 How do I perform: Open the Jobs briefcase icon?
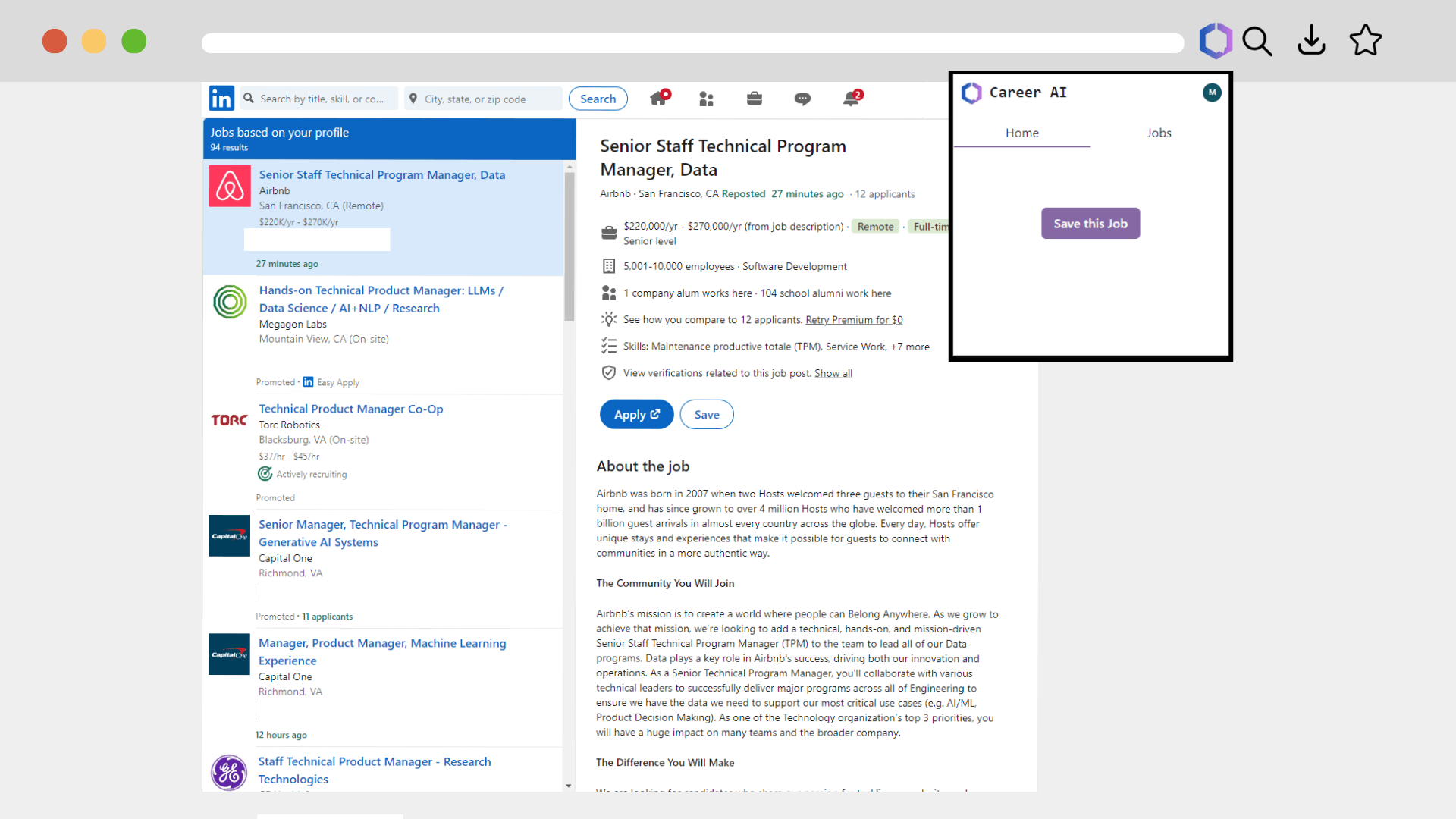(754, 99)
